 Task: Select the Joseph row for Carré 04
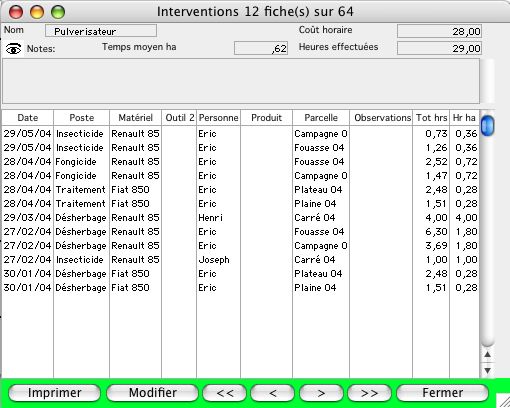tap(240, 260)
